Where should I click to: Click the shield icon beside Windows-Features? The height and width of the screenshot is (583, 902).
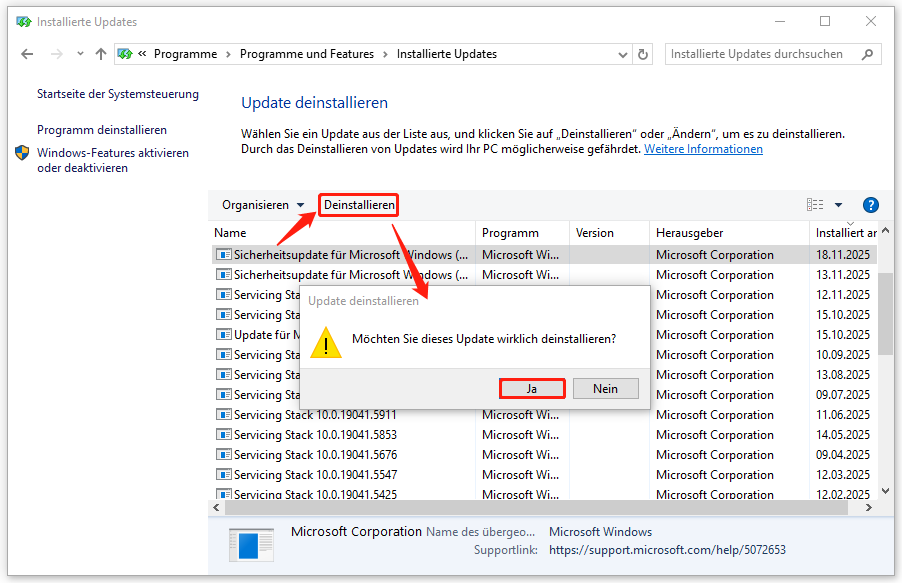[x=22, y=154]
